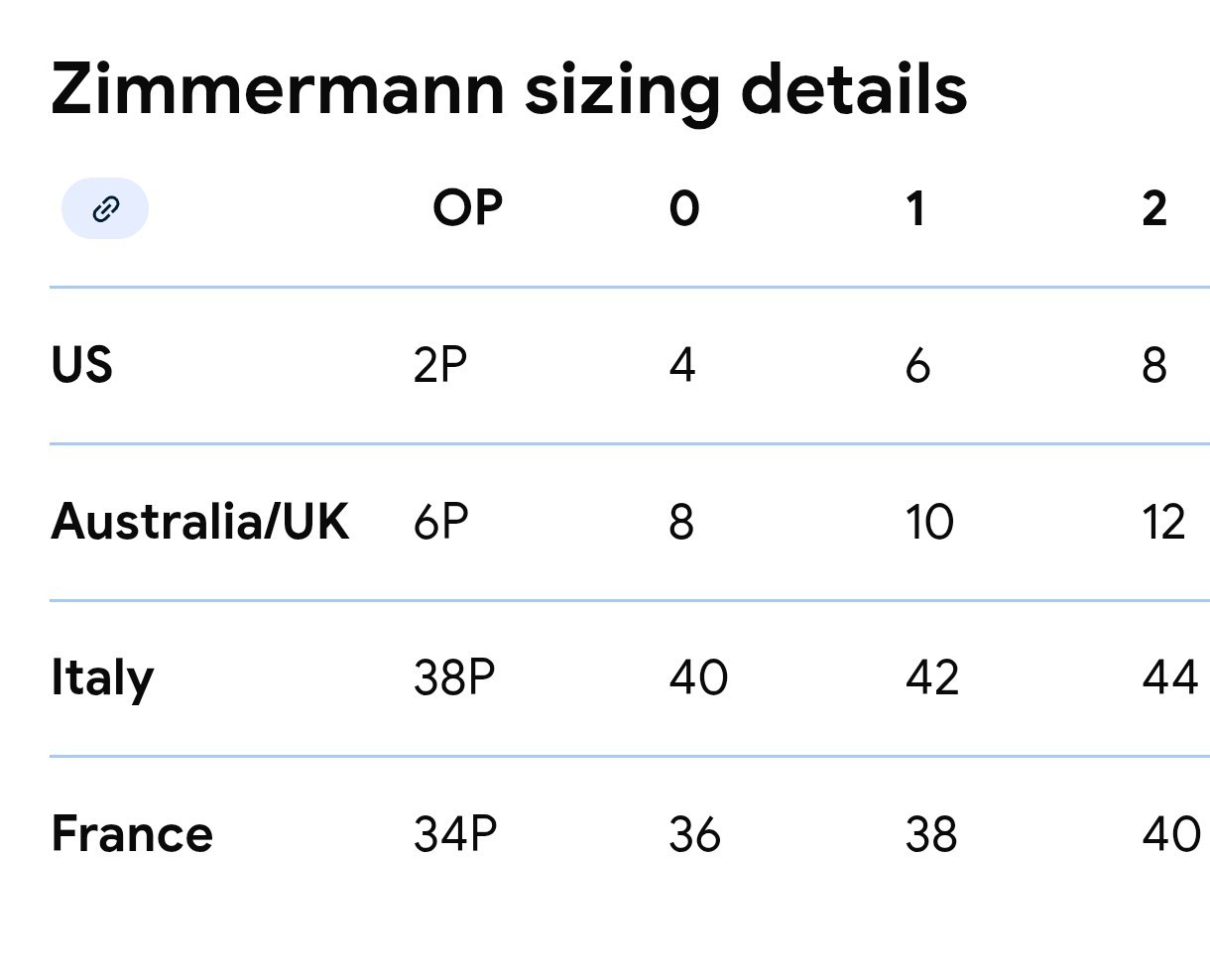Select France size 38 in column 1

click(x=929, y=834)
